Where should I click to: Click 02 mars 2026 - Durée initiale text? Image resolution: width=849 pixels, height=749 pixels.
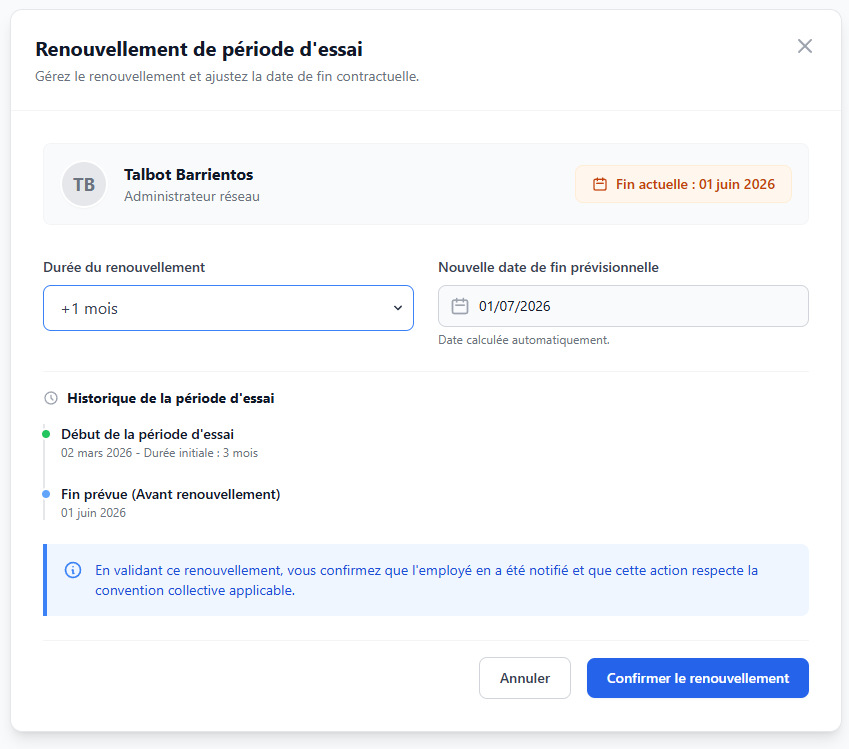pos(159,453)
